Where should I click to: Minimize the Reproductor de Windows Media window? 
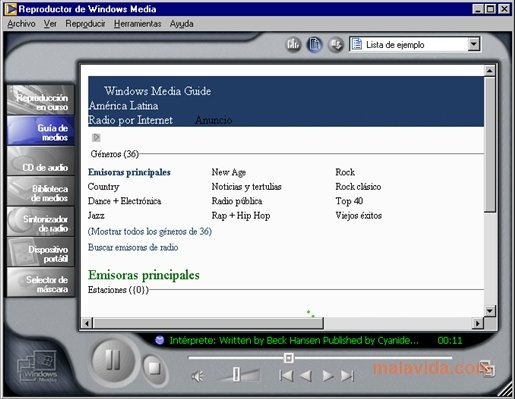pyautogui.click(x=478, y=9)
